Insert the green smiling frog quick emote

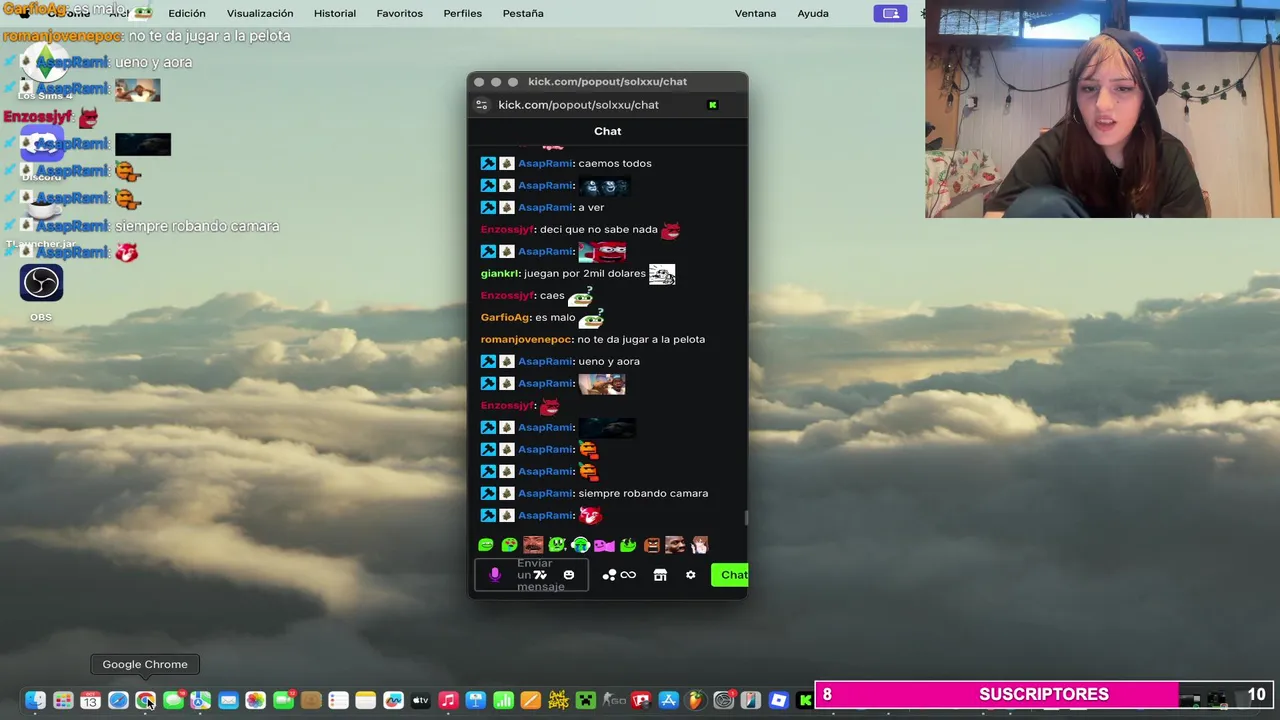coord(486,545)
